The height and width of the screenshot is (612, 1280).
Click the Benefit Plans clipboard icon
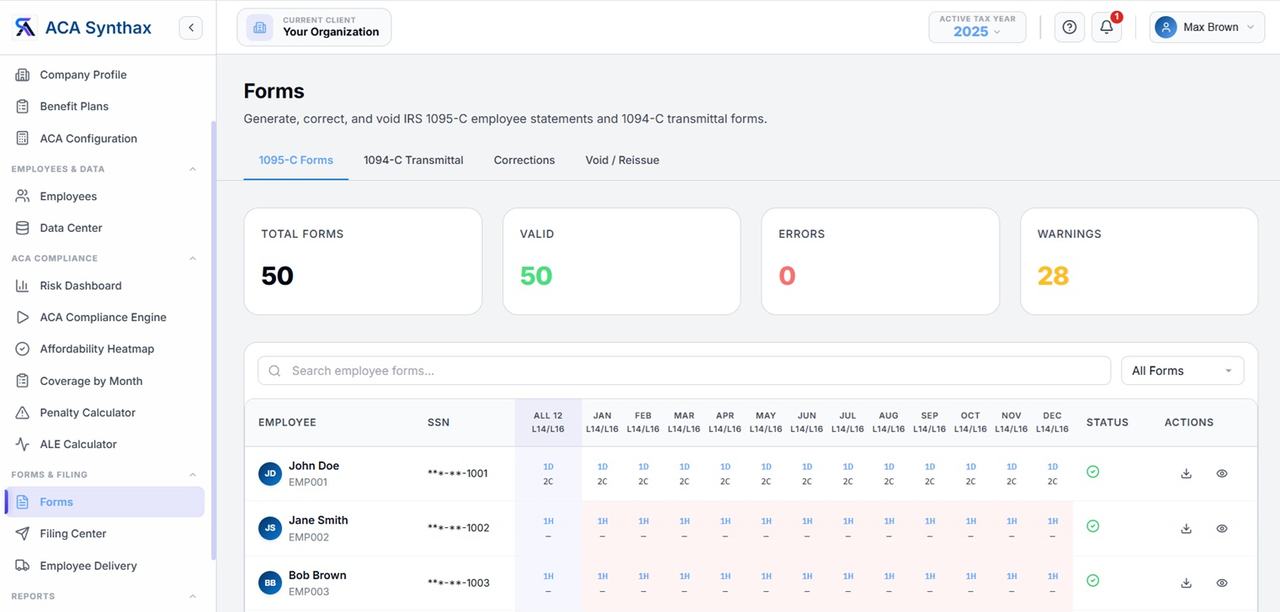22,106
